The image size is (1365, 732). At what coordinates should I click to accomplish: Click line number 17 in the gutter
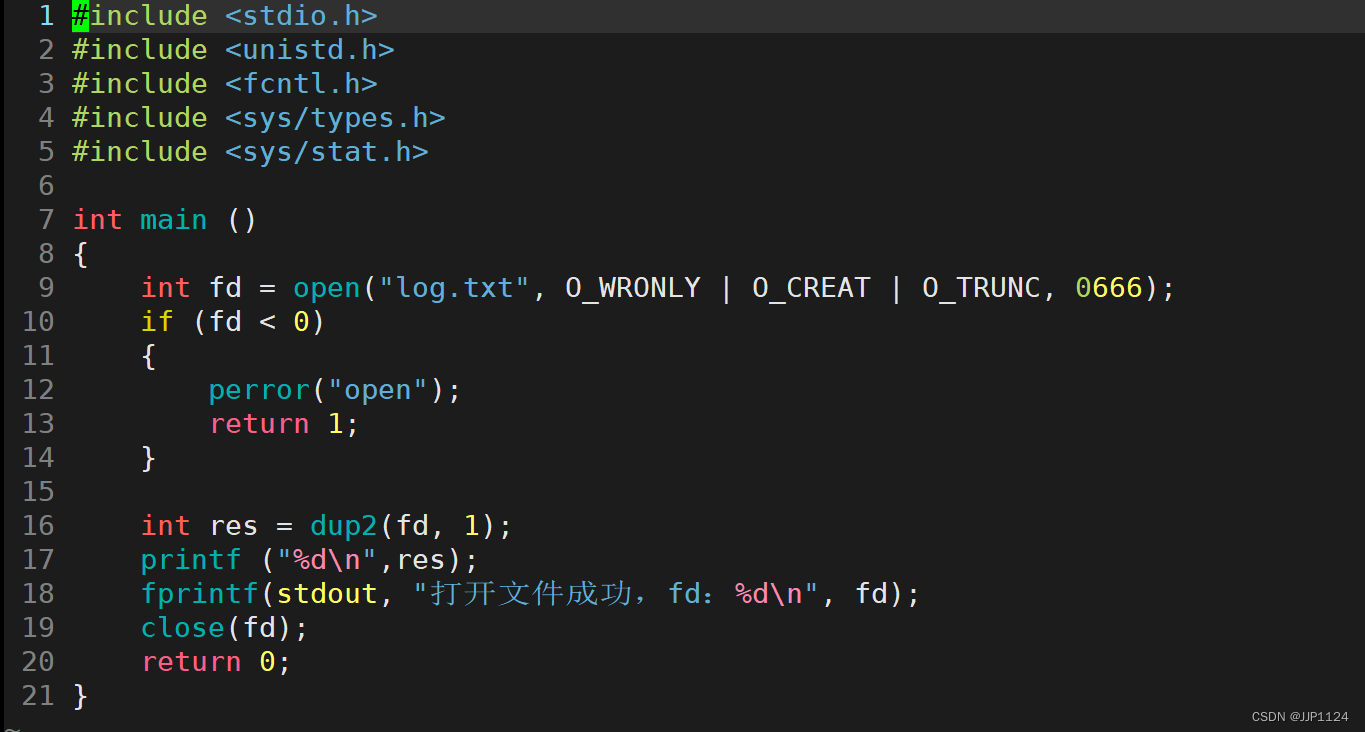click(38, 560)
